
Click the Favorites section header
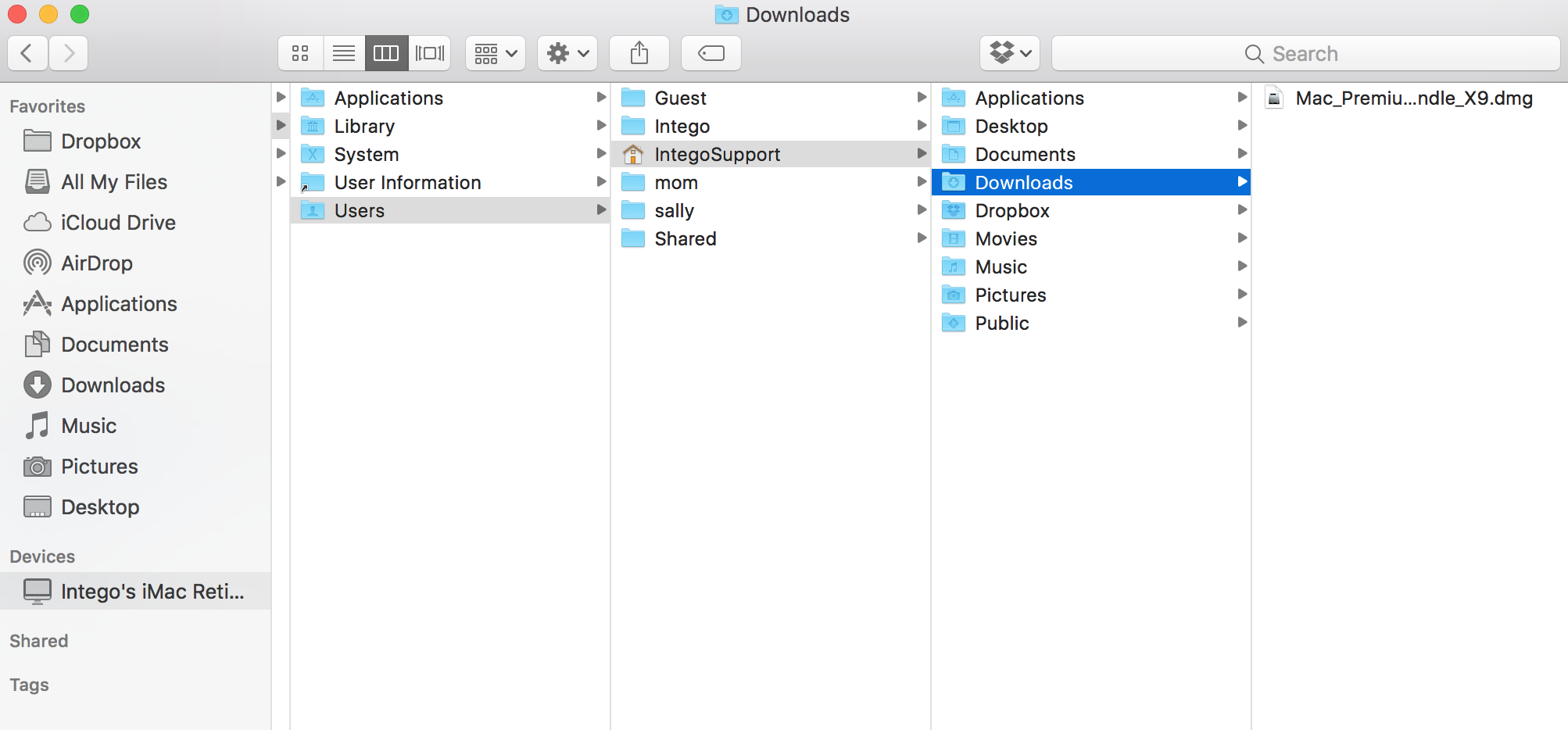(48, 106)
